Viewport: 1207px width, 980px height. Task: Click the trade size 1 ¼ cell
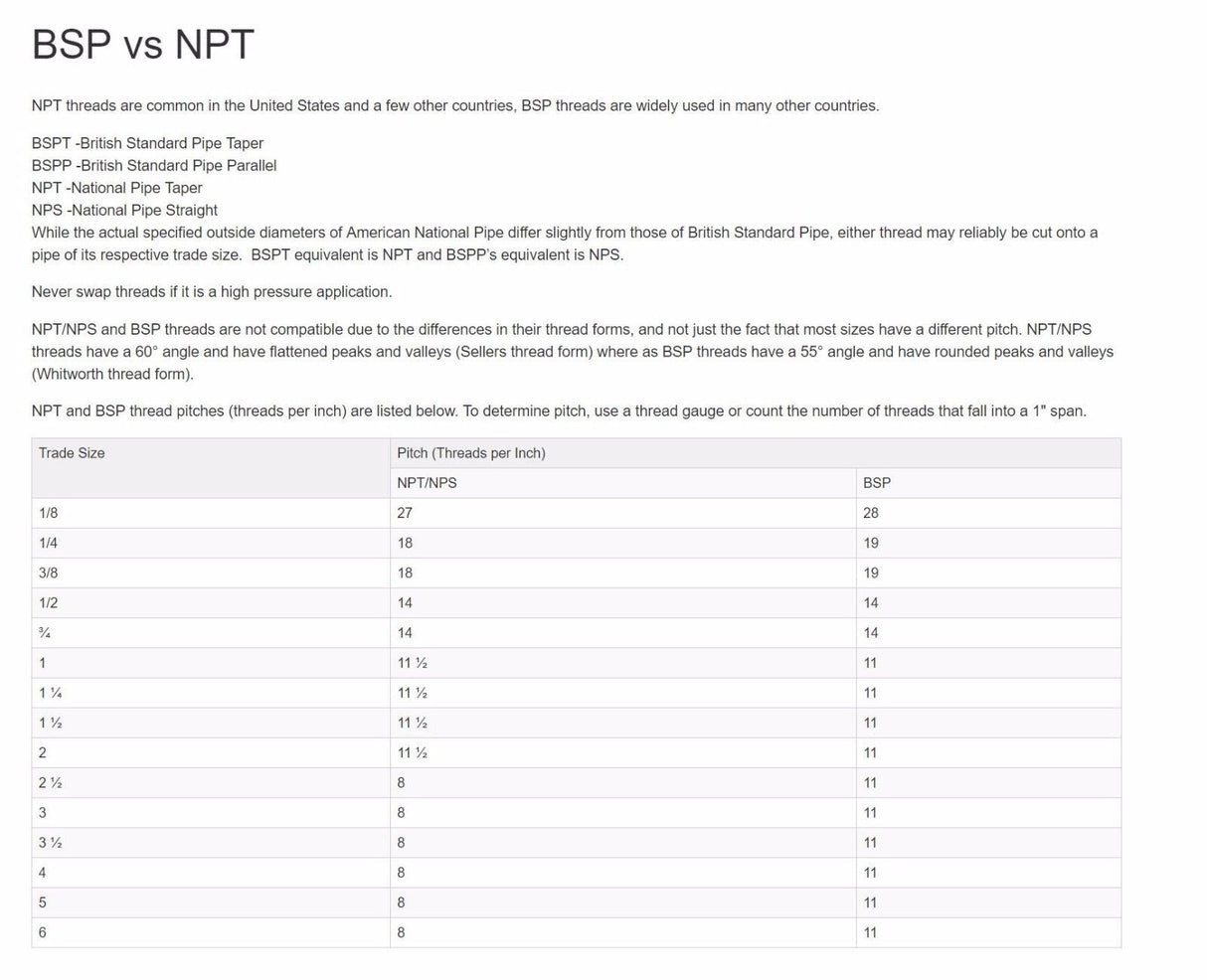[51, 693]
